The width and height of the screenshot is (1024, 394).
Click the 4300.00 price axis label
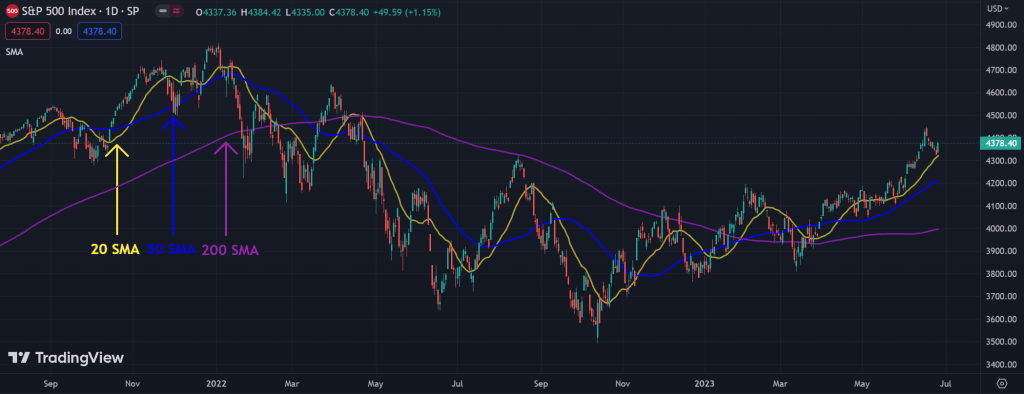click(x=1000, y=161)
